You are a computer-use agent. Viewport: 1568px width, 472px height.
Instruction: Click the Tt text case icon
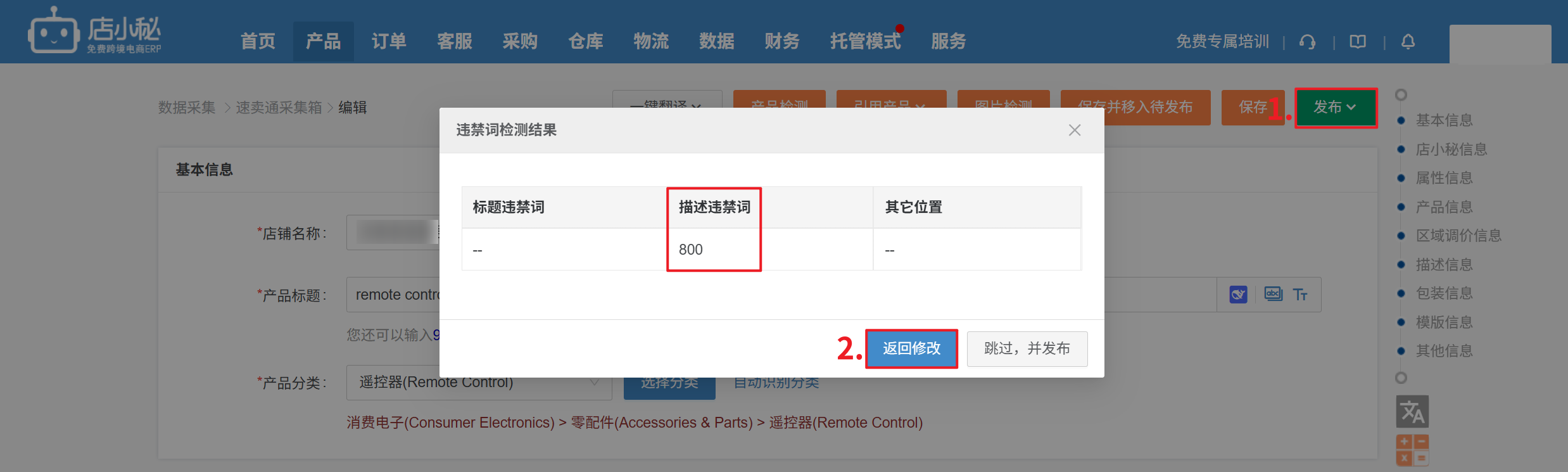point(1301,295)
